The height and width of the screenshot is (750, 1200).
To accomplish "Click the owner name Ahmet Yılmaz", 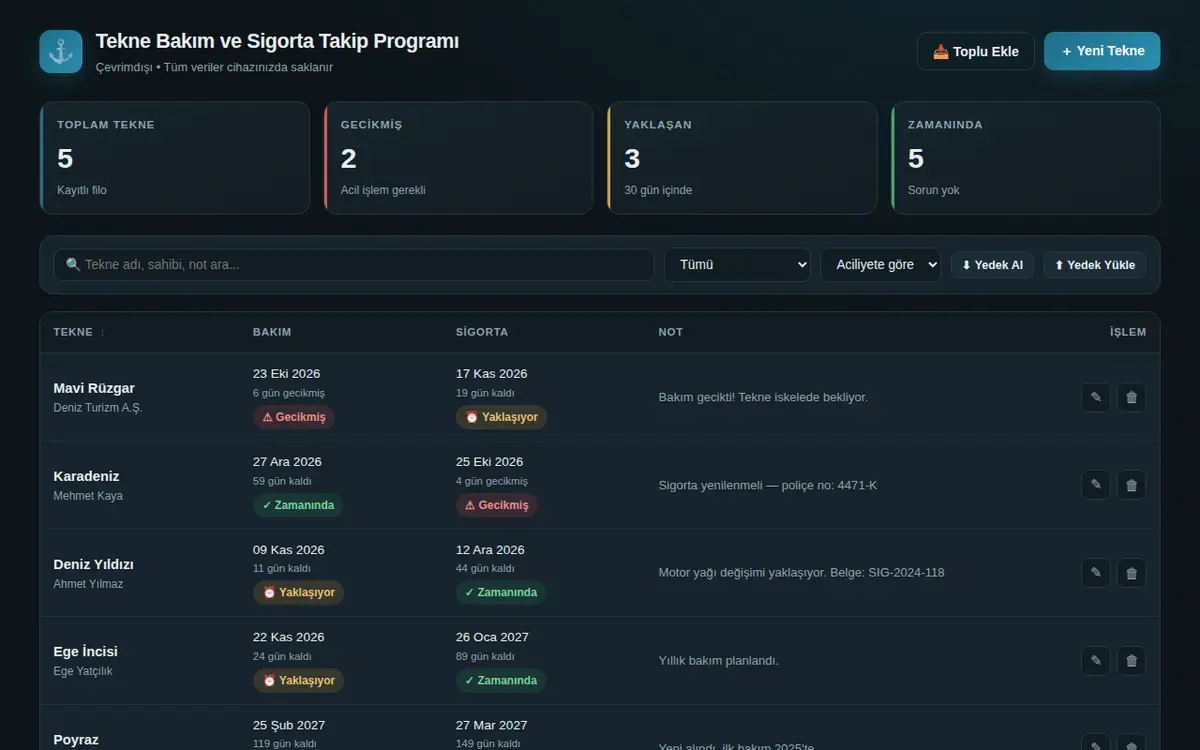I will pyautogui.click(x=88, y=584).
